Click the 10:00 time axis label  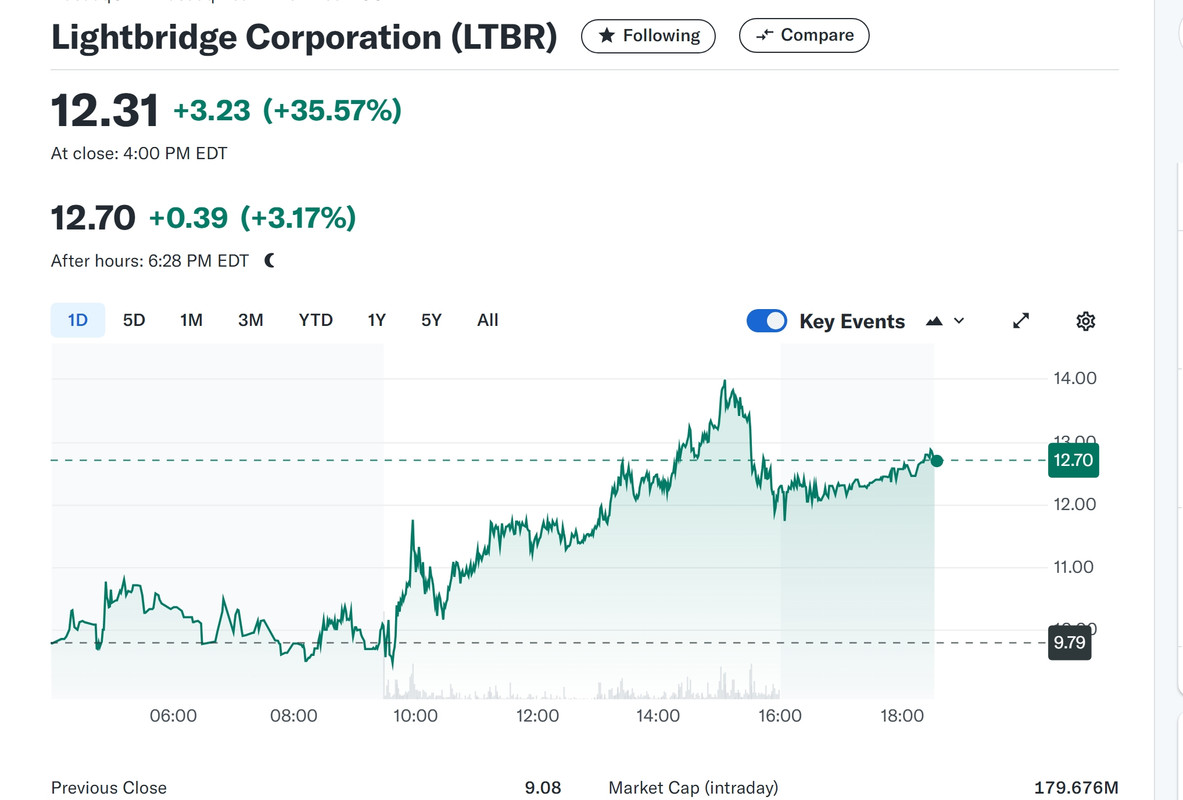415,715
